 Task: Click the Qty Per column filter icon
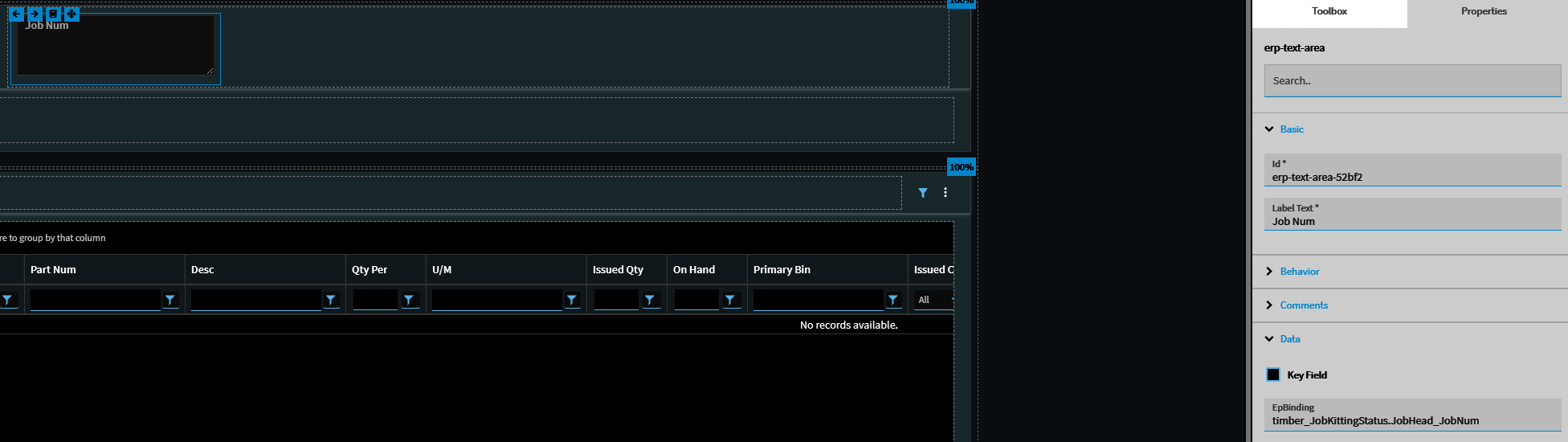point(409,300)
